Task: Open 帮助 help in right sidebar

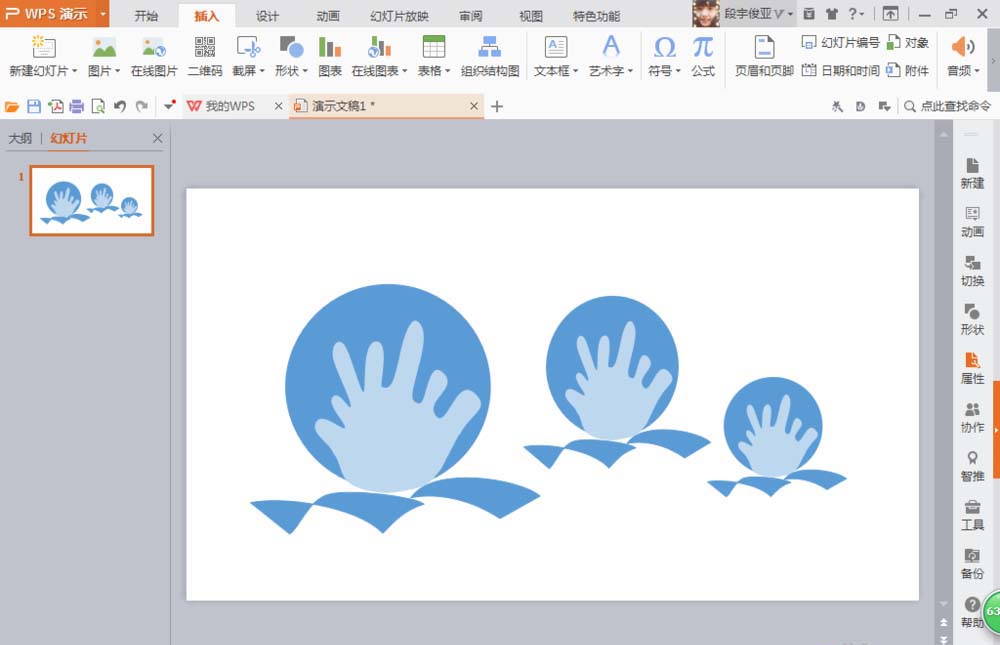Action: click(x=971, y=612)
